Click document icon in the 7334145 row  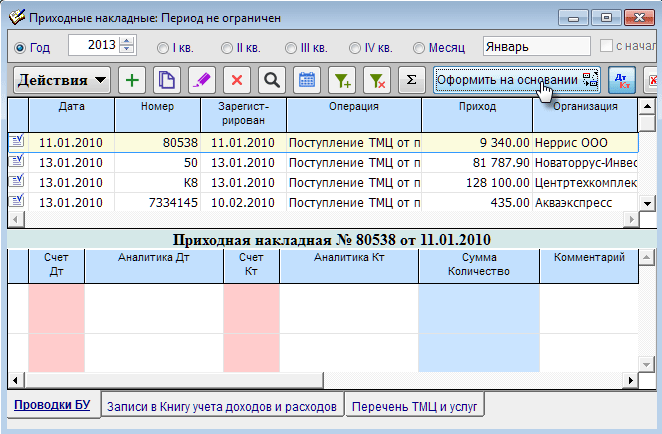point(17,201)
